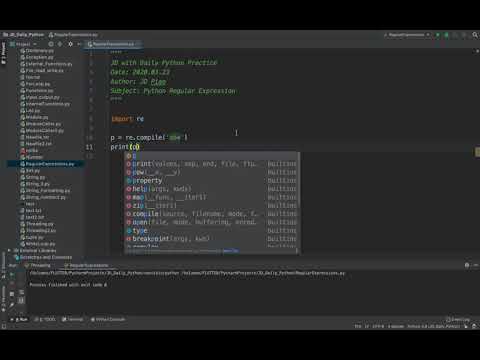Click the Debug bug icon in top toolbar
Image resolution: width=480 pixels, height=360 pixels.
447,35
